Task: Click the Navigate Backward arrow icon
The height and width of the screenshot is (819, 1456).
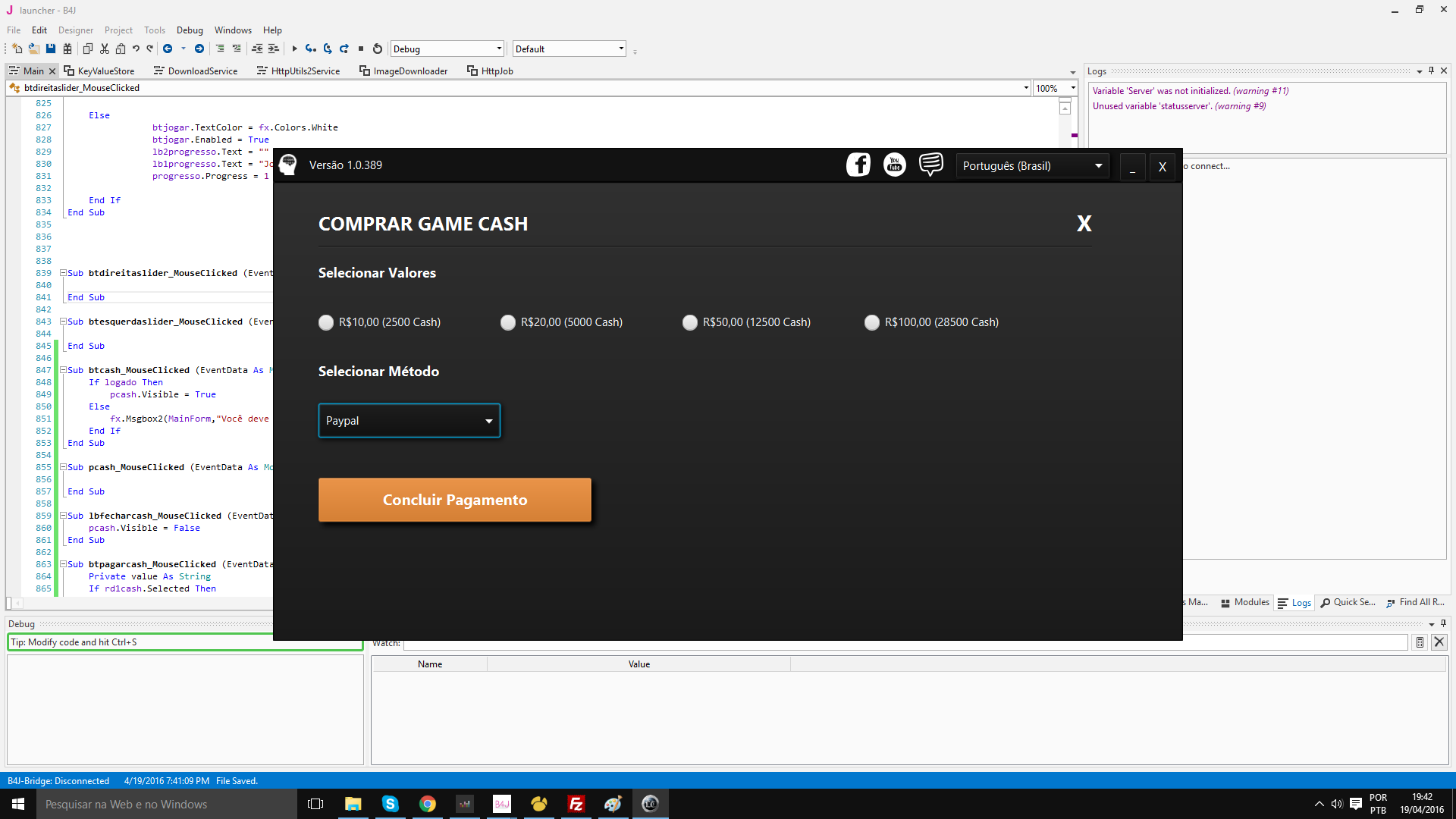Action: [x=168, y=49]
